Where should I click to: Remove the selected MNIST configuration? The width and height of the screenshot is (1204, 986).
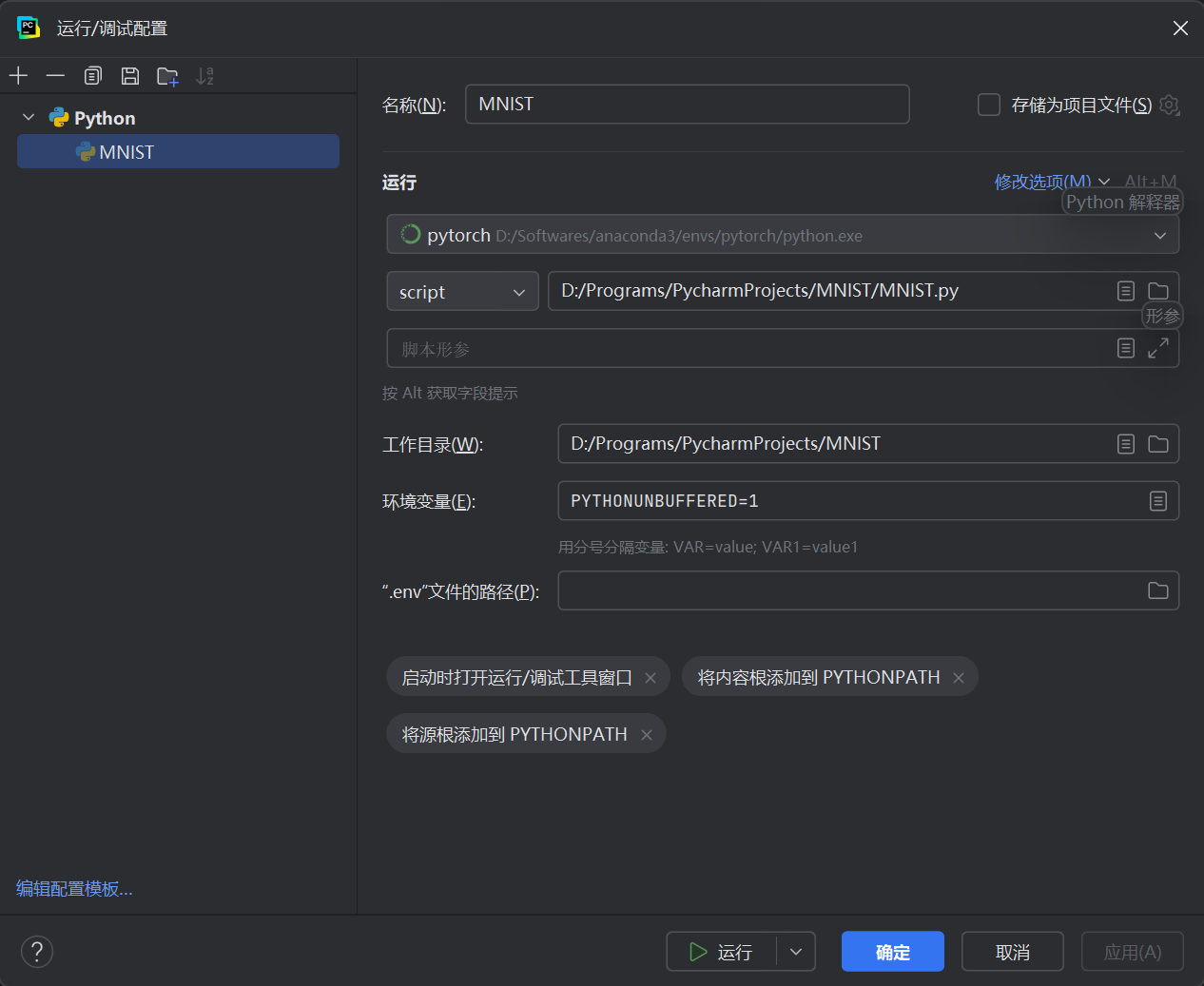click(54, 75)
